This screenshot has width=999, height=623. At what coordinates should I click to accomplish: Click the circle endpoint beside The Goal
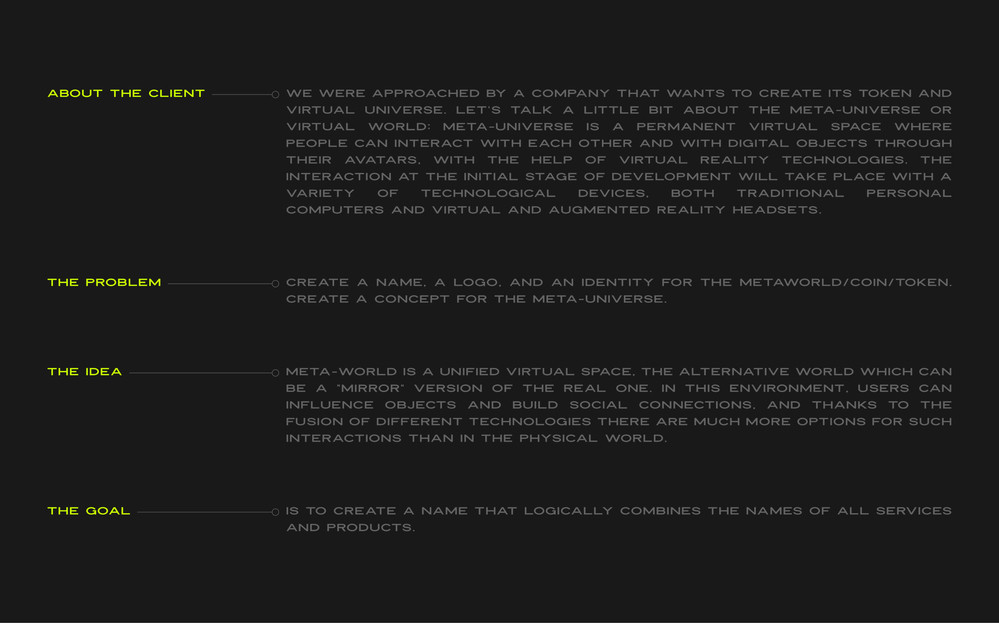click(275, 512)
